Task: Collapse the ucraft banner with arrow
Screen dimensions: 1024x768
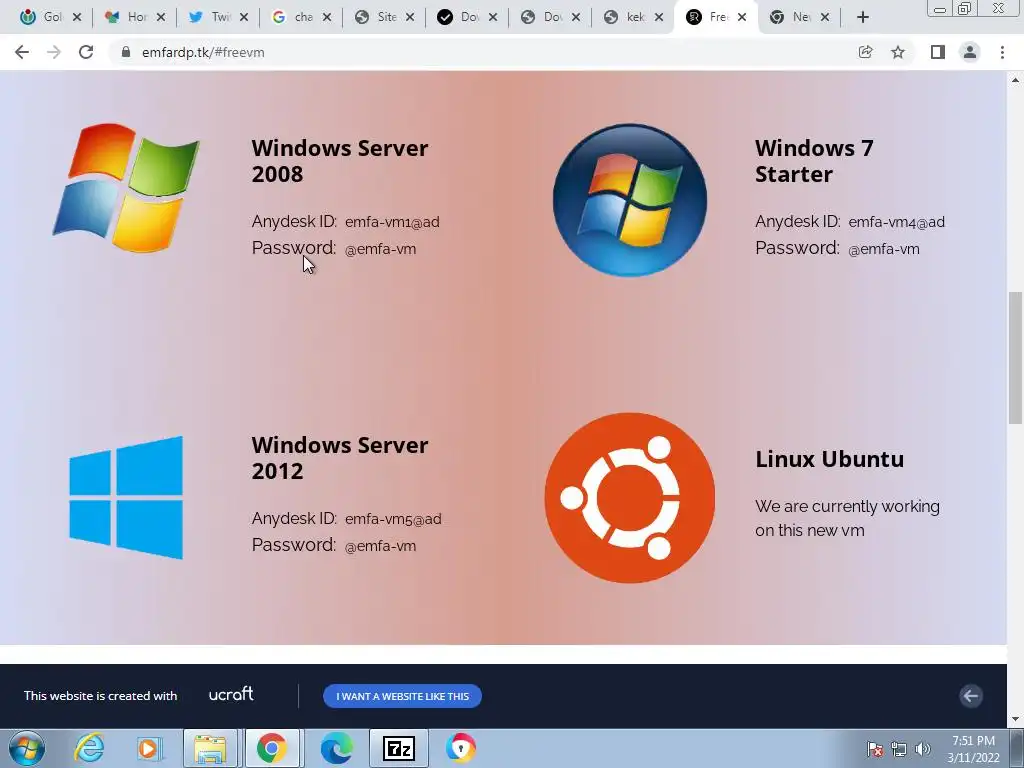Action: [970, 696]
